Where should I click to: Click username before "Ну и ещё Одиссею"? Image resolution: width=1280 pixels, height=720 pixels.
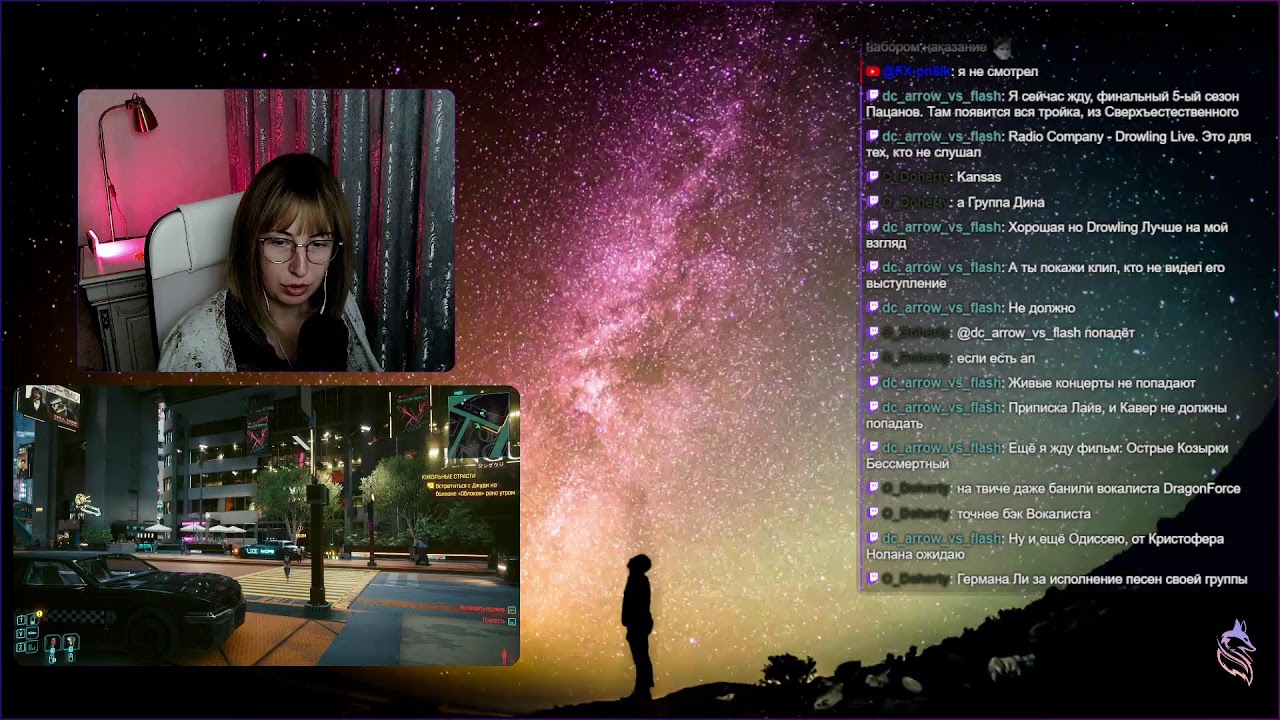(942, 539)
